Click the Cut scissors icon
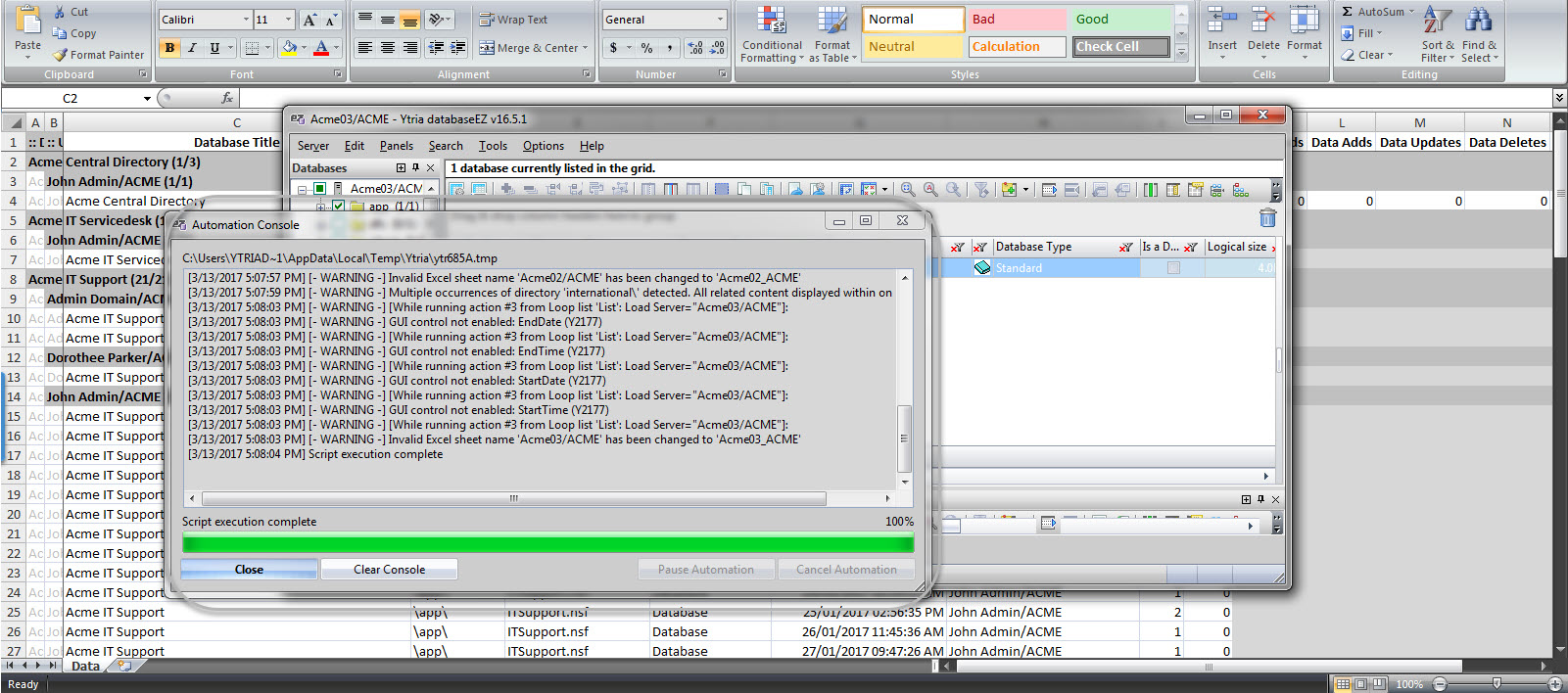 click(x=61, y=12)
